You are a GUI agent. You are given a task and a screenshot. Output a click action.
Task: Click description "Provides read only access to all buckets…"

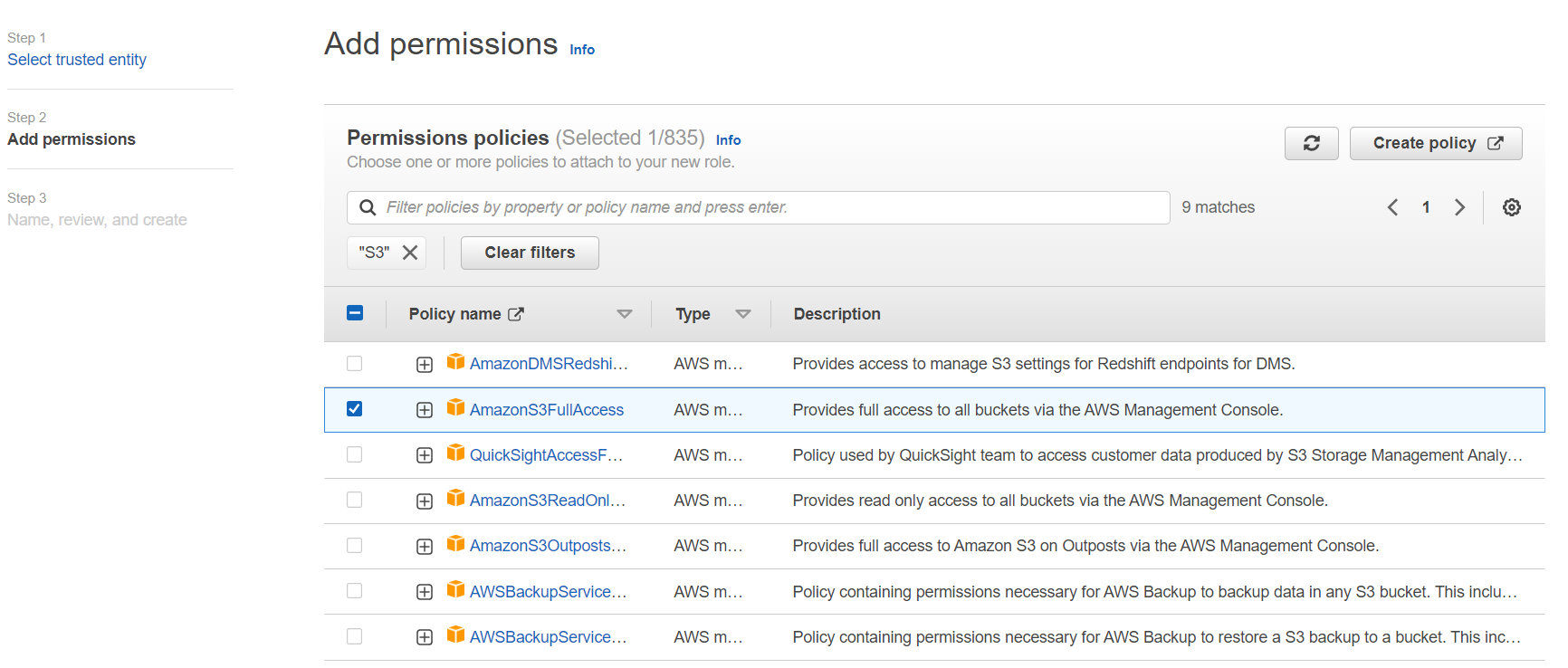[1060, 501]
